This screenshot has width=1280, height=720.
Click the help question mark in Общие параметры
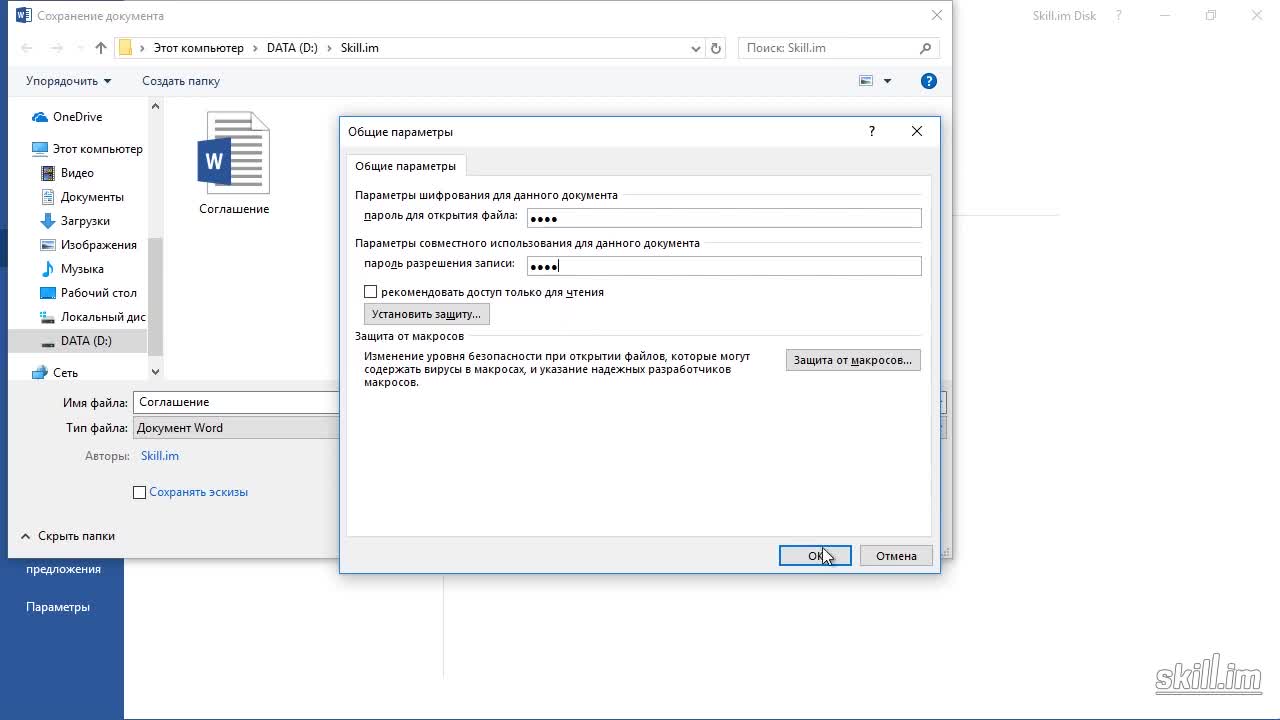pos(872,131)
